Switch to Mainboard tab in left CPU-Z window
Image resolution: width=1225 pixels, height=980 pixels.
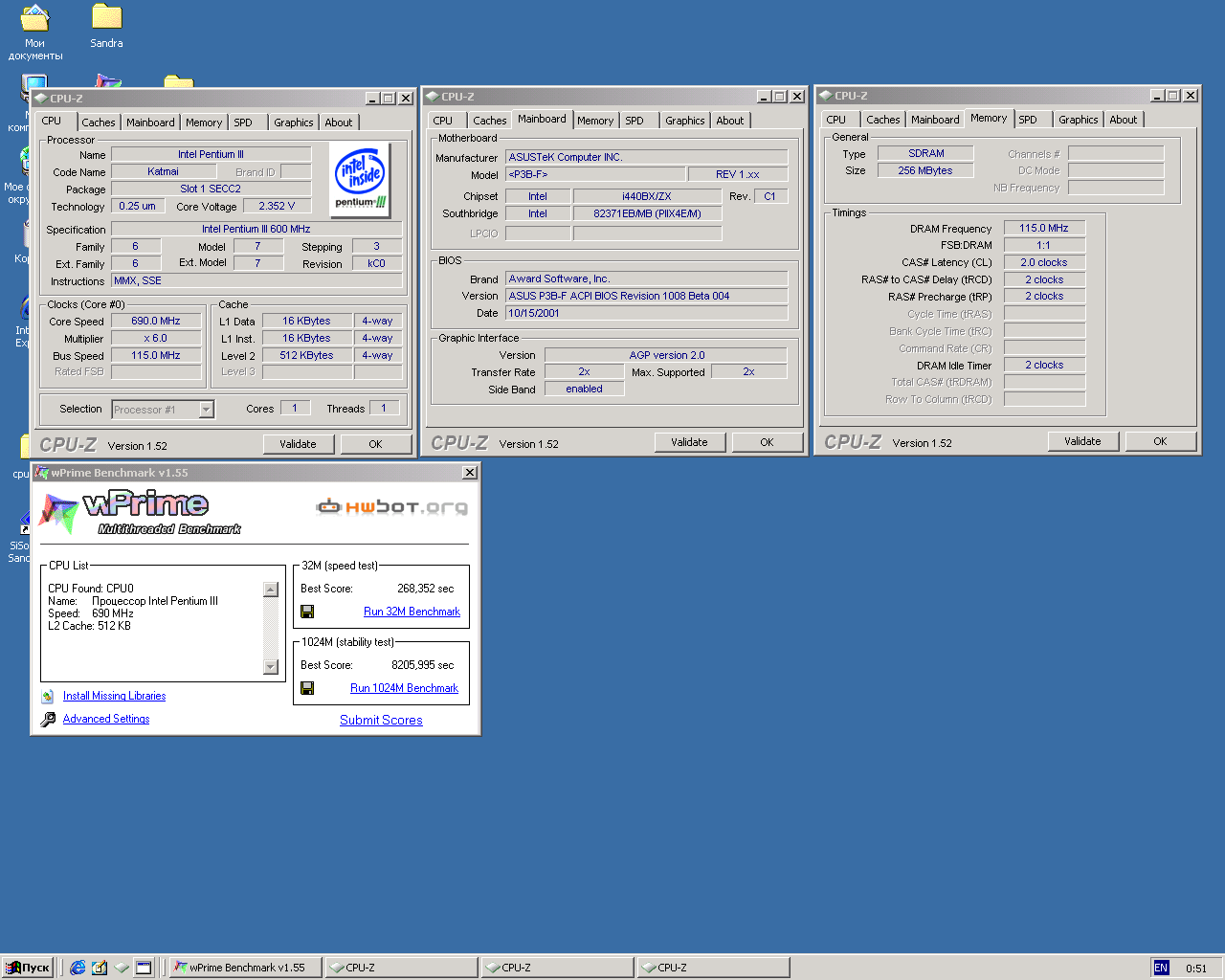point(150,122)
